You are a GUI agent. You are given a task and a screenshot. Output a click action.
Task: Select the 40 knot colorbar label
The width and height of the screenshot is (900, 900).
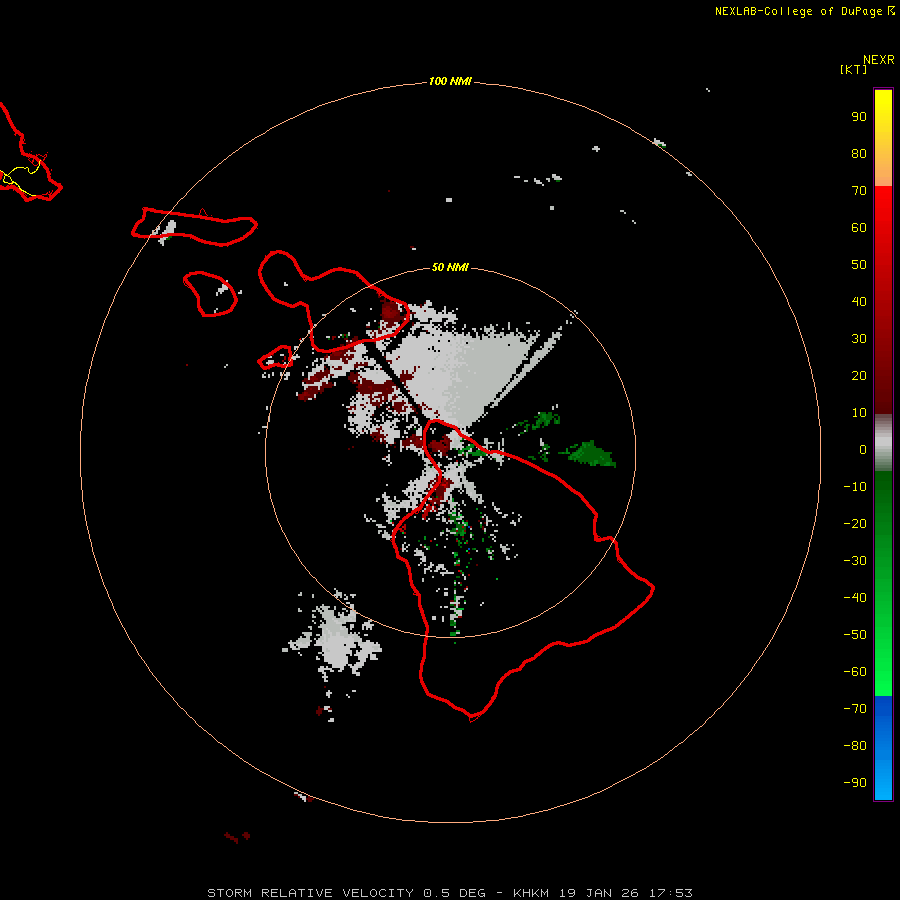859,301
